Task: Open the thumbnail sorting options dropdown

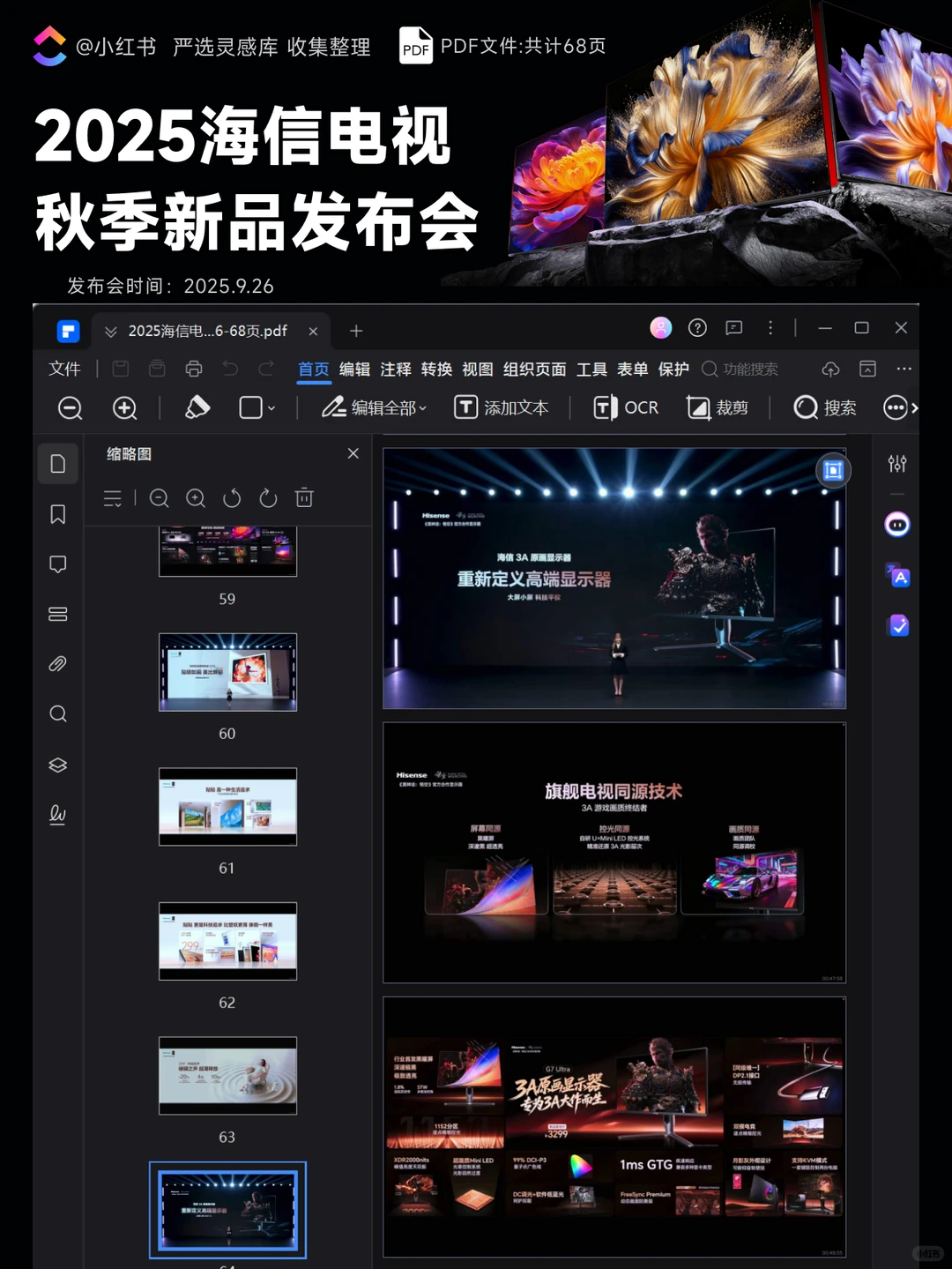Action: click(113, 498)
